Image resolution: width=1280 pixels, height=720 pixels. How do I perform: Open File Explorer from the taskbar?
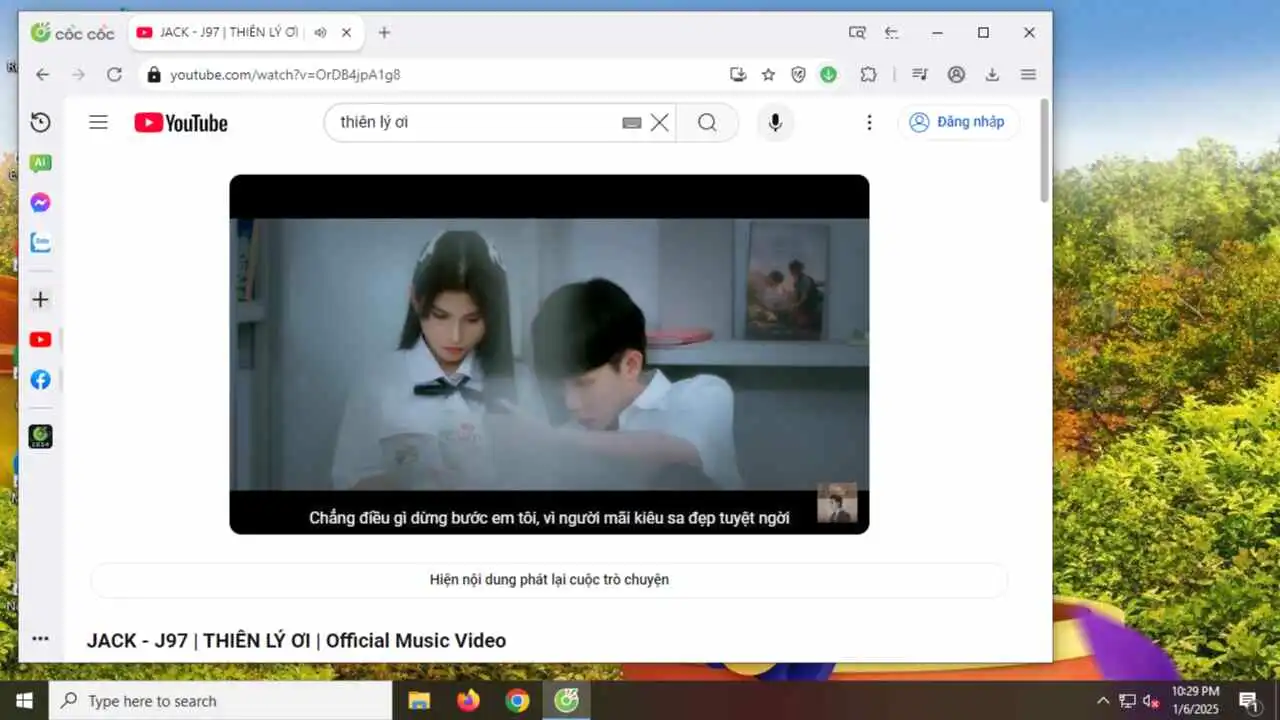[419, 701]
